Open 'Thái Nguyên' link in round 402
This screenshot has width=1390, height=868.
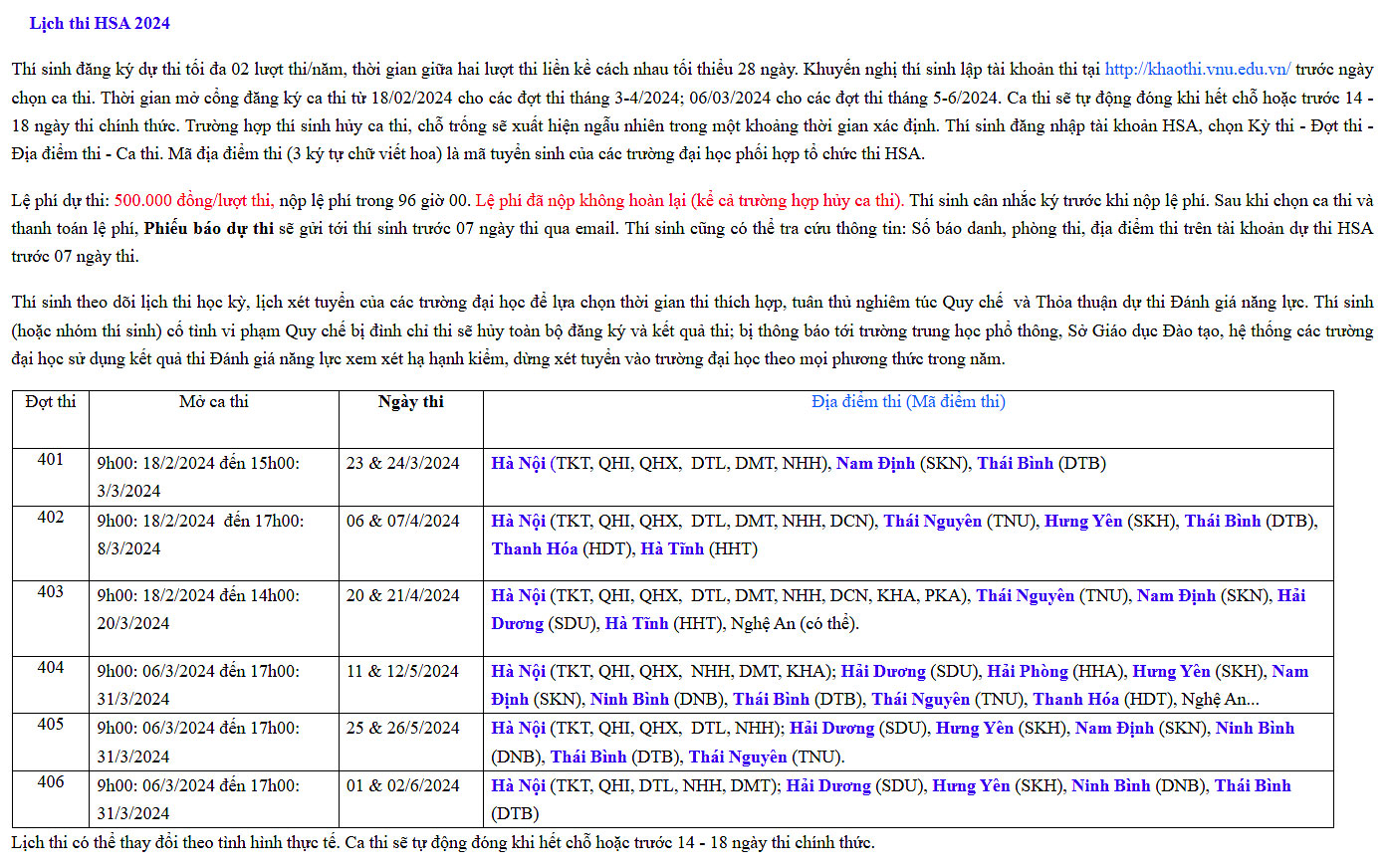point(933,522)
